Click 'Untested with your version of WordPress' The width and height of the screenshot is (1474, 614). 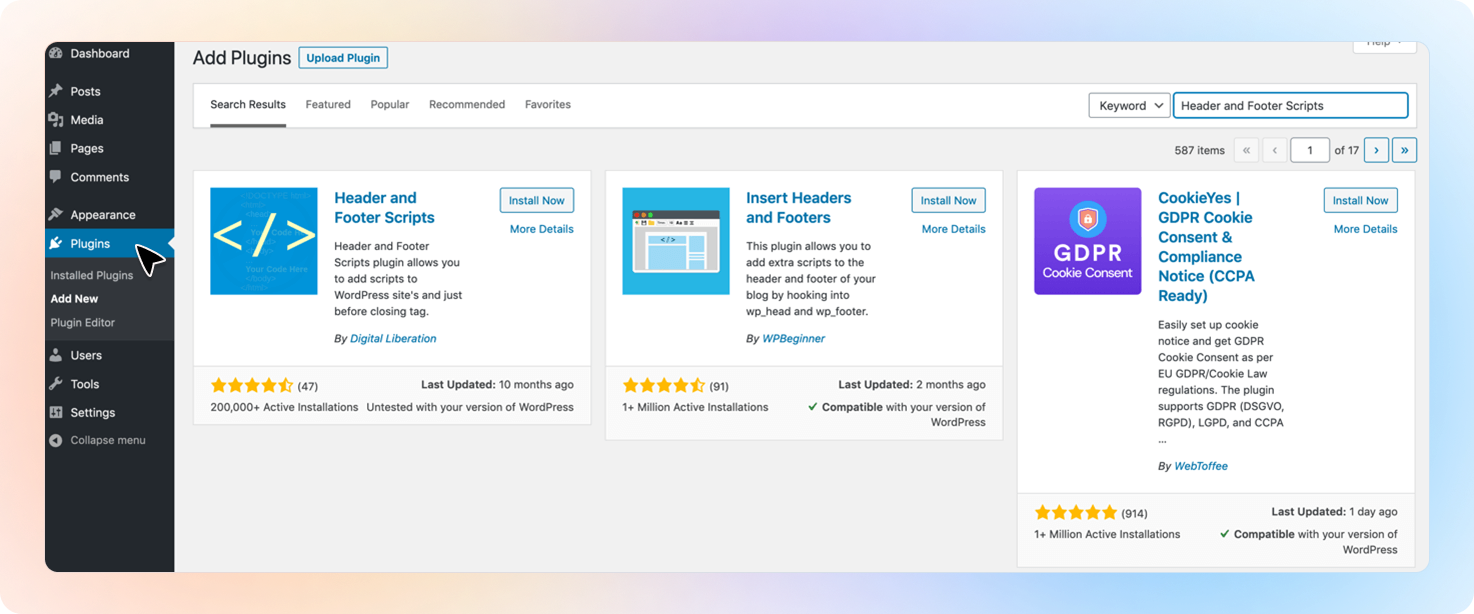tap(470, 407)
